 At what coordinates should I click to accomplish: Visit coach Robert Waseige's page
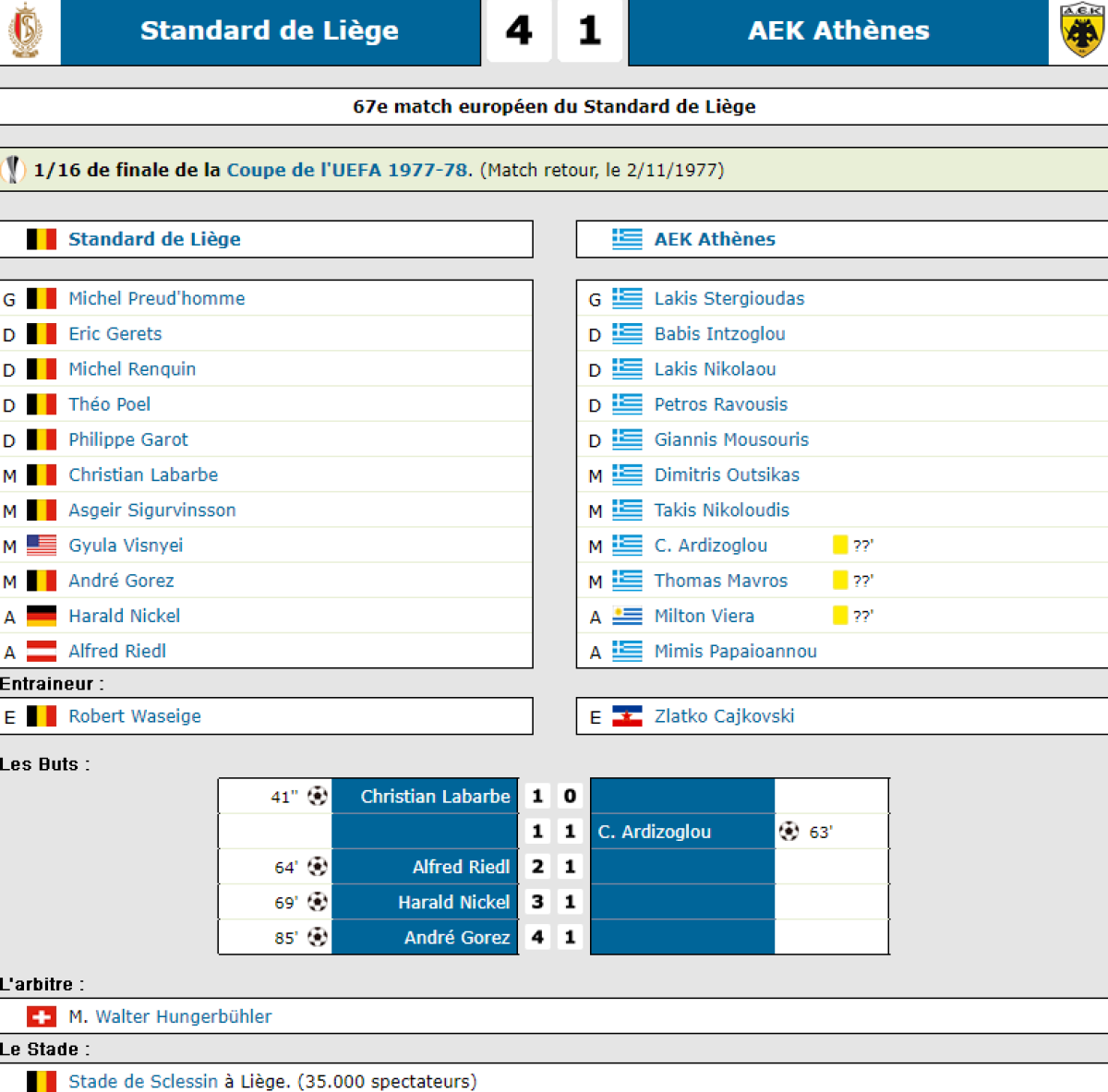point(135,716)
